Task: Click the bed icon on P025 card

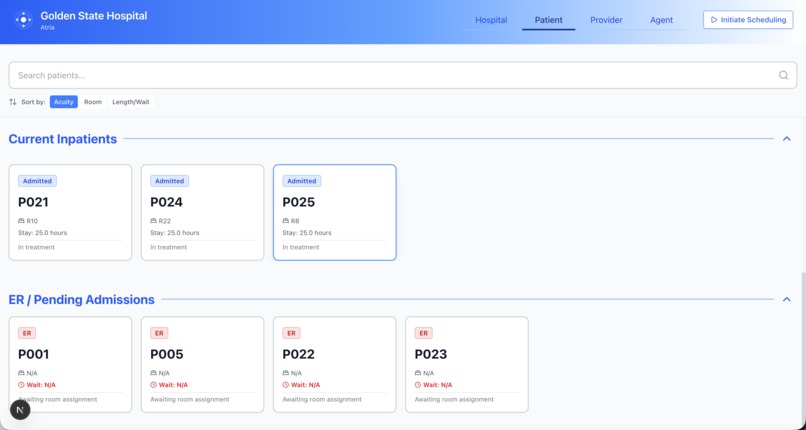Action: coord(285,221)
